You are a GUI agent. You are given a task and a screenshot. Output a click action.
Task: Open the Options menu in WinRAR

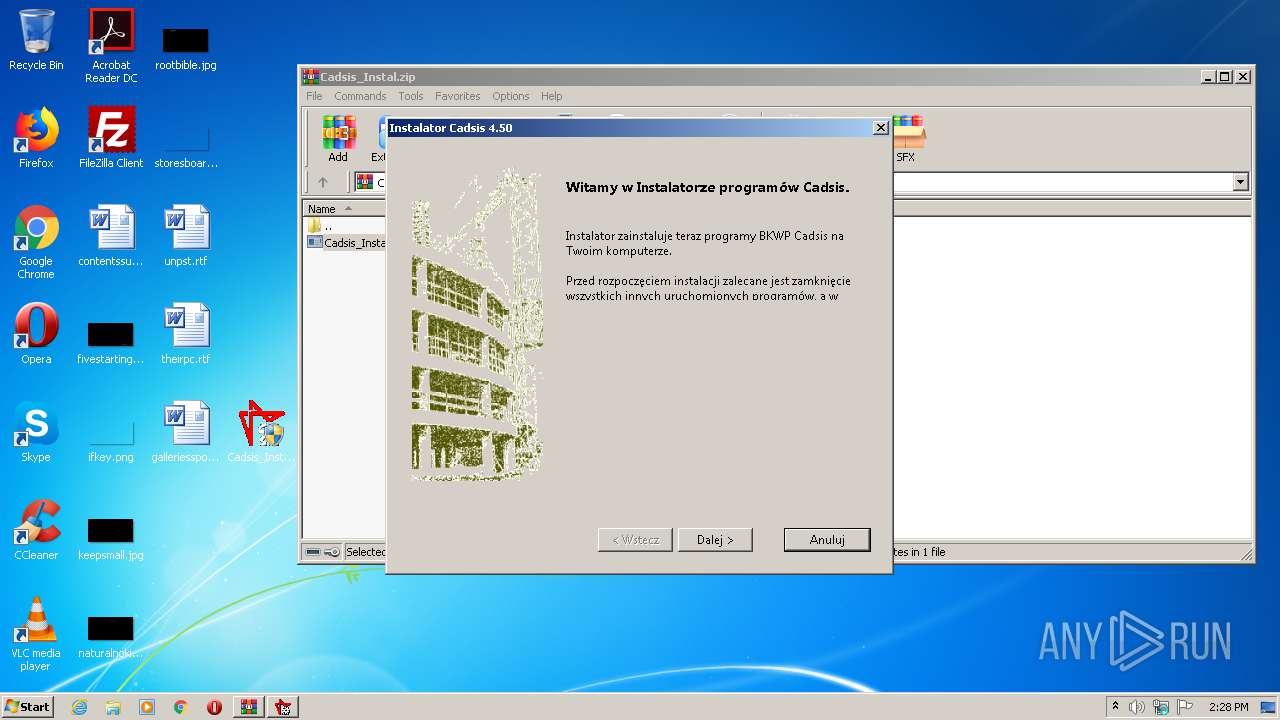click(x=511, y=96)
